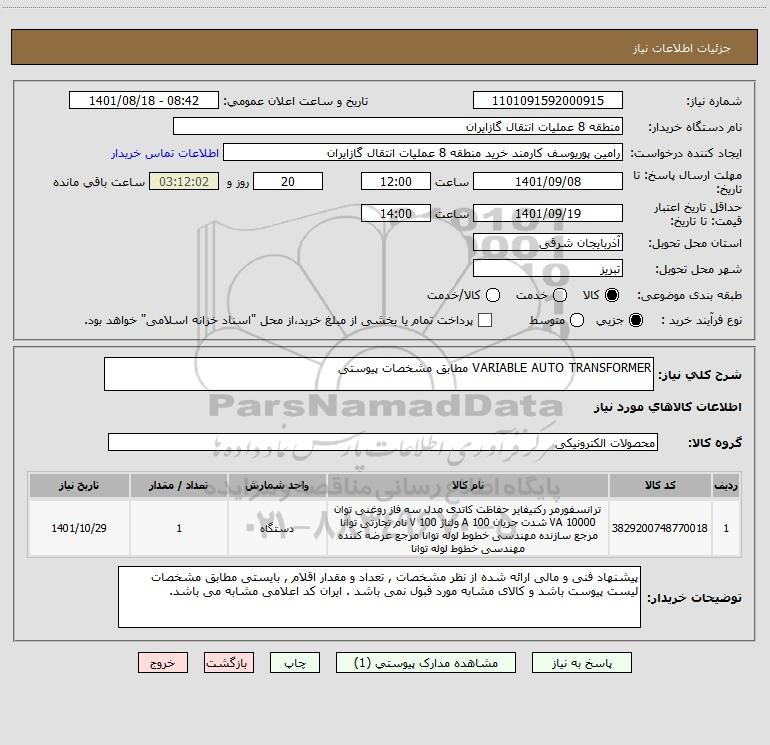Click the کد کالا column header
Image resolution: width=770 pixels, height=745 pixels.
(660, 485)
